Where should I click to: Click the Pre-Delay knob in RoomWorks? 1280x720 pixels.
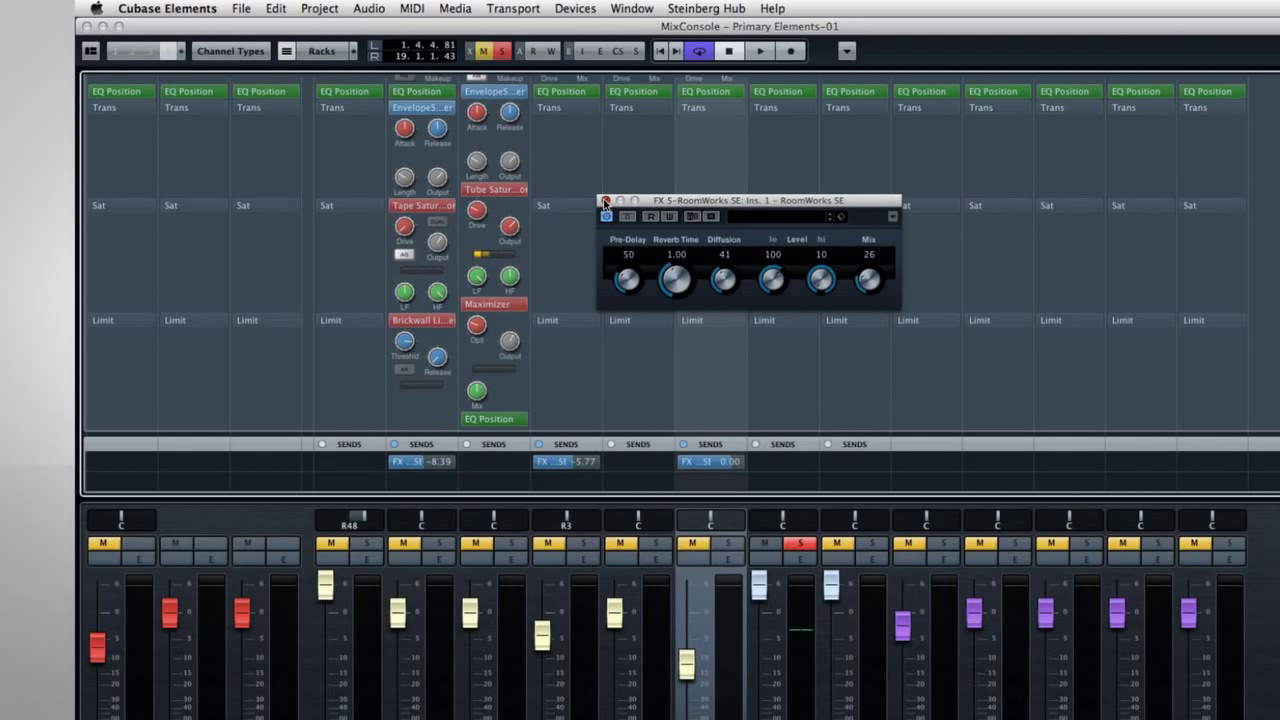[x=628, y=280]
